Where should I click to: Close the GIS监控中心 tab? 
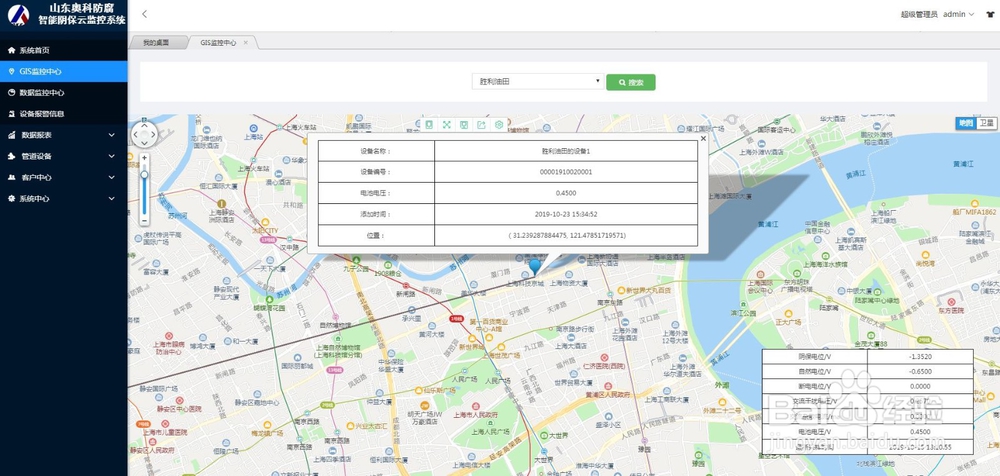click(x=246, y=43)
